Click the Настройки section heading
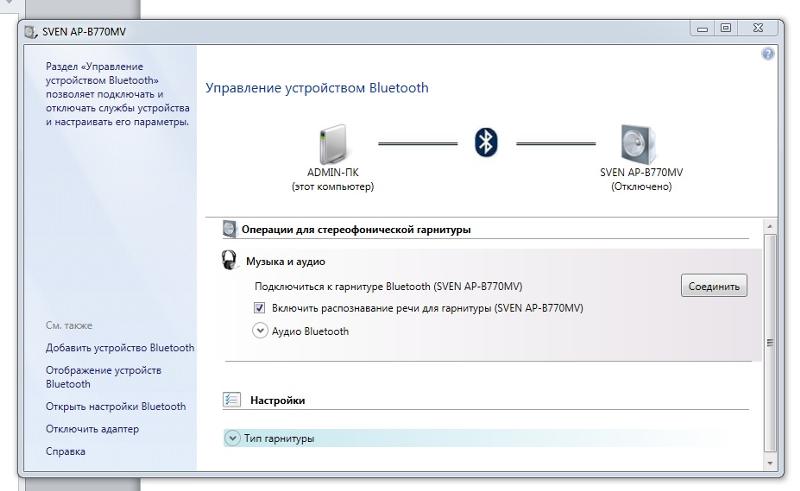Screen dimensions: 800x491 point(278,400)
